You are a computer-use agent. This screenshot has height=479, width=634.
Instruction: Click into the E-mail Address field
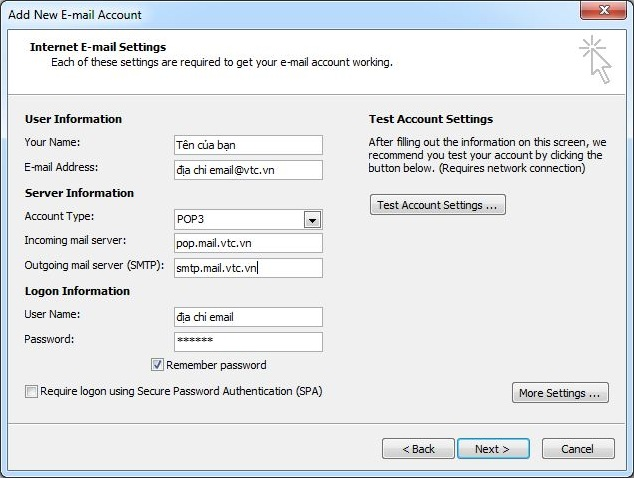point(247,170)
